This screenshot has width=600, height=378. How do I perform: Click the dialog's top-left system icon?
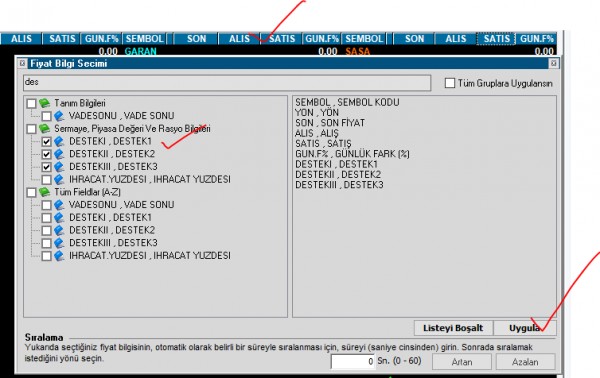coord(23,63)
